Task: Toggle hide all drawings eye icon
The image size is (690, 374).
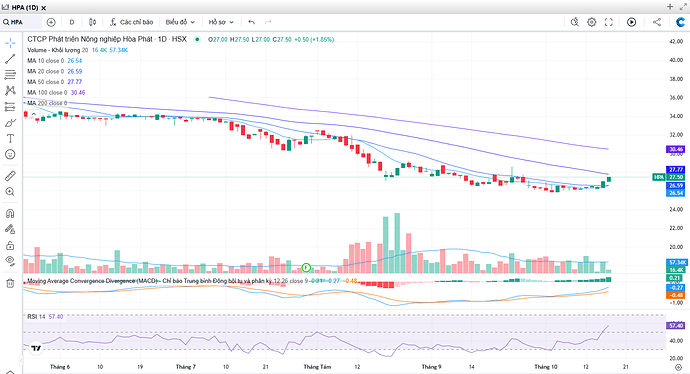Action: pyautogui.click(x=10, y=261)
